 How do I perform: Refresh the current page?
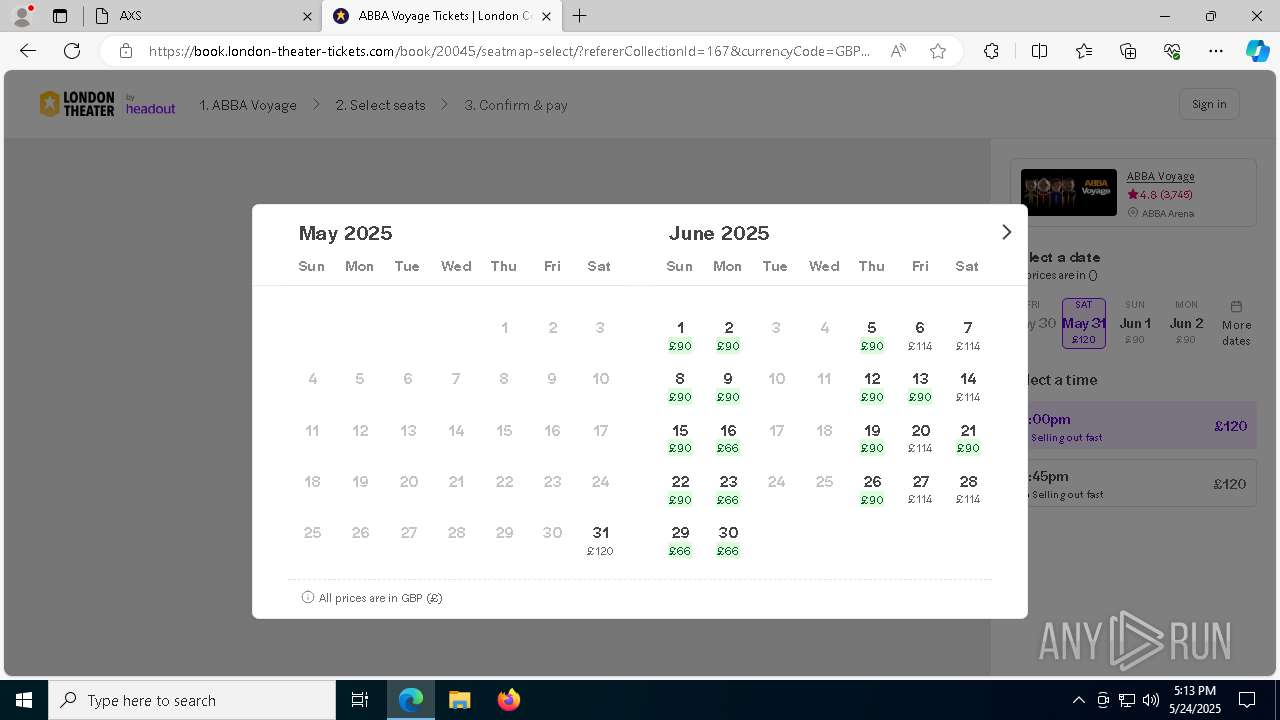(x=72, y=51)
